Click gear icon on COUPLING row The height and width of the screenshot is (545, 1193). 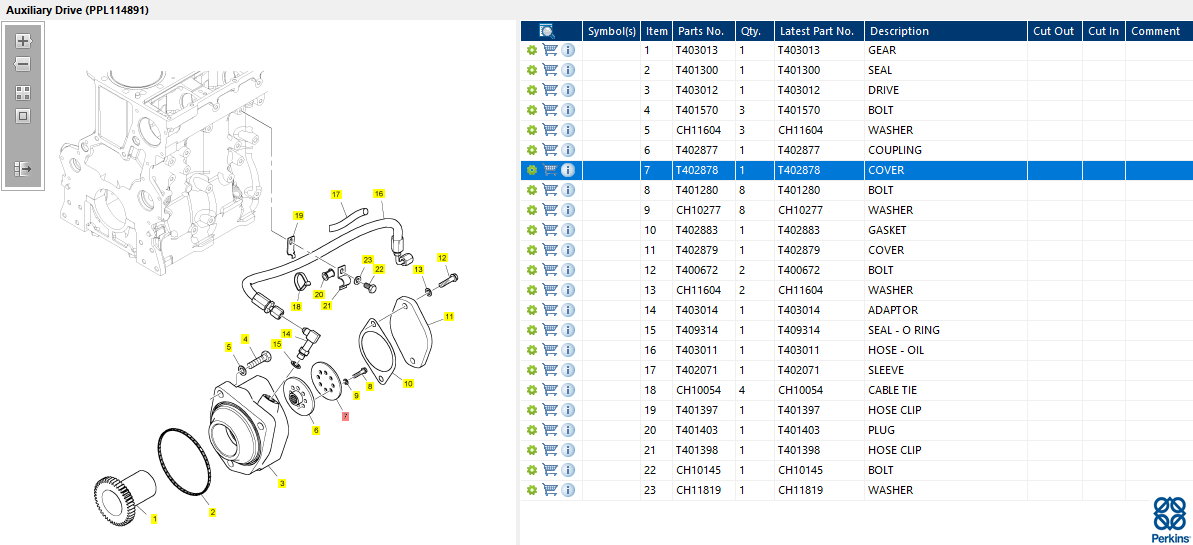[x=532, y=150]
